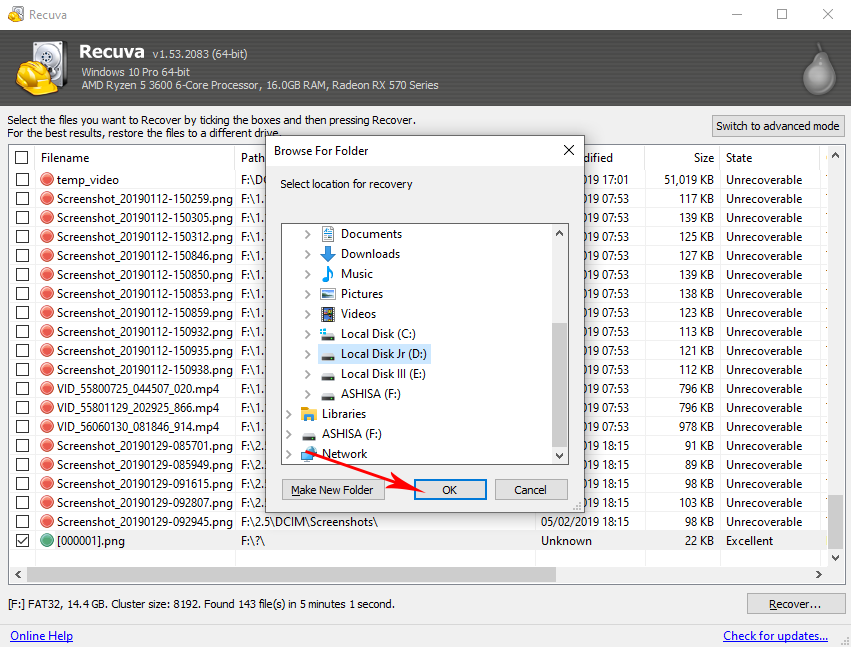Viewport: 851px width, 647px height.
Task: Select ASHISA (F:) under Libraries in tree
Action: (x=352, y=434)
